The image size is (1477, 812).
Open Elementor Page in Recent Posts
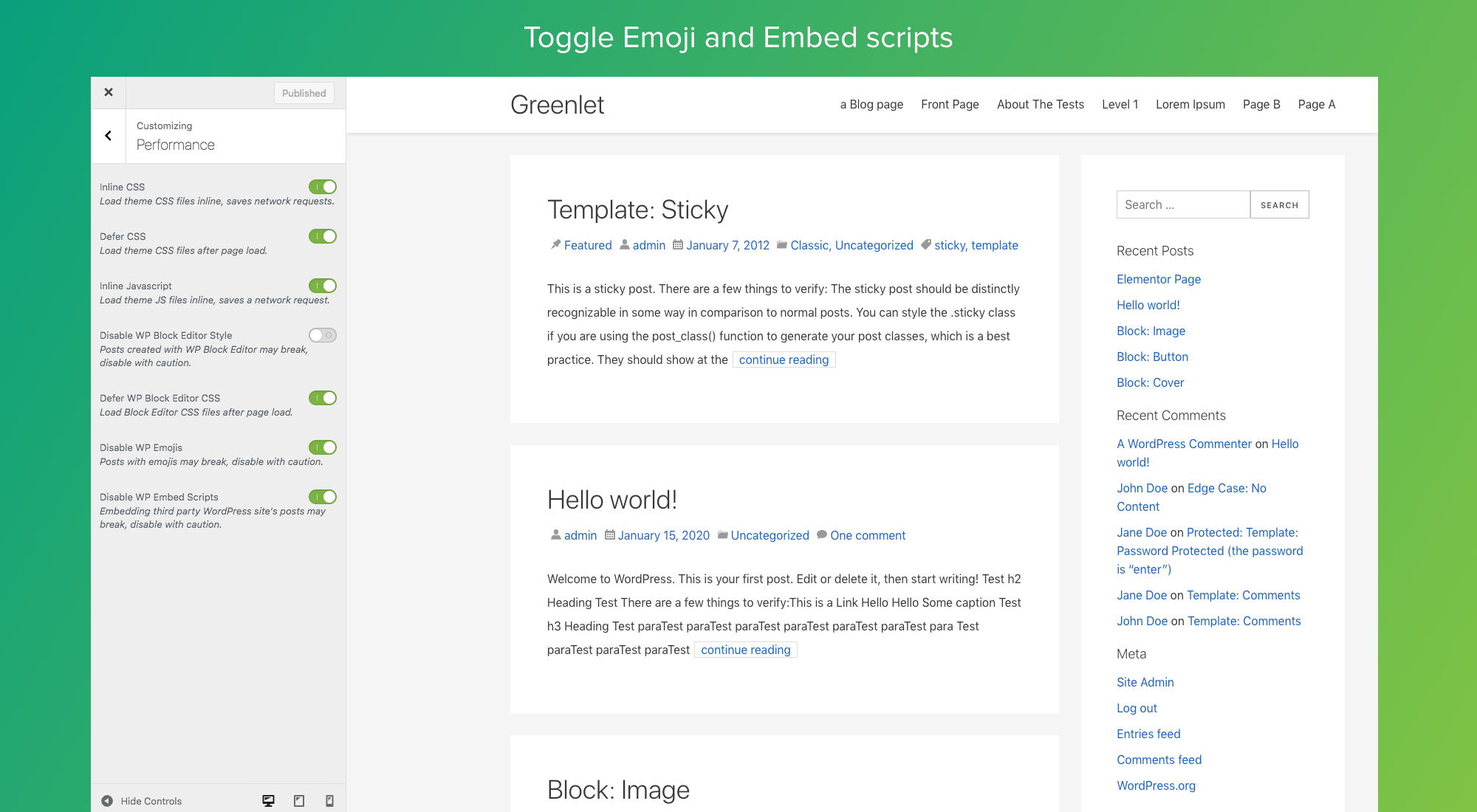coord(1159,279)
